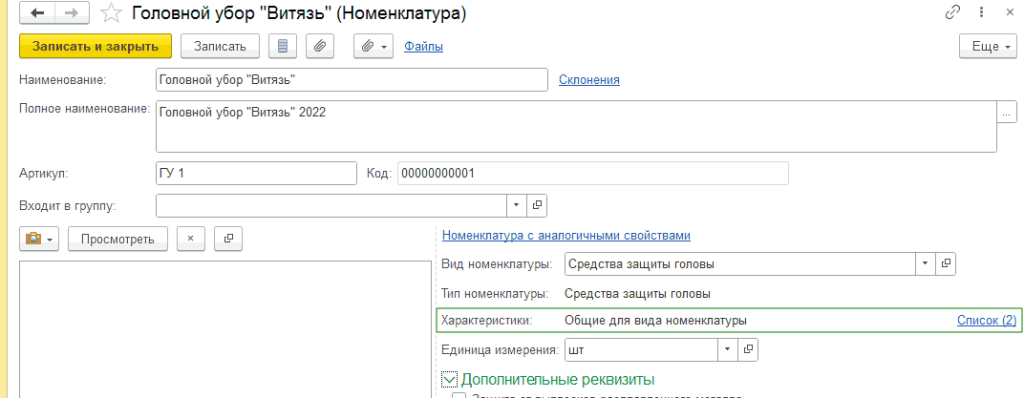Click the Дополнительные реквизиты heading
Screen dimensions: 1024x398
(x=558, y=379)
